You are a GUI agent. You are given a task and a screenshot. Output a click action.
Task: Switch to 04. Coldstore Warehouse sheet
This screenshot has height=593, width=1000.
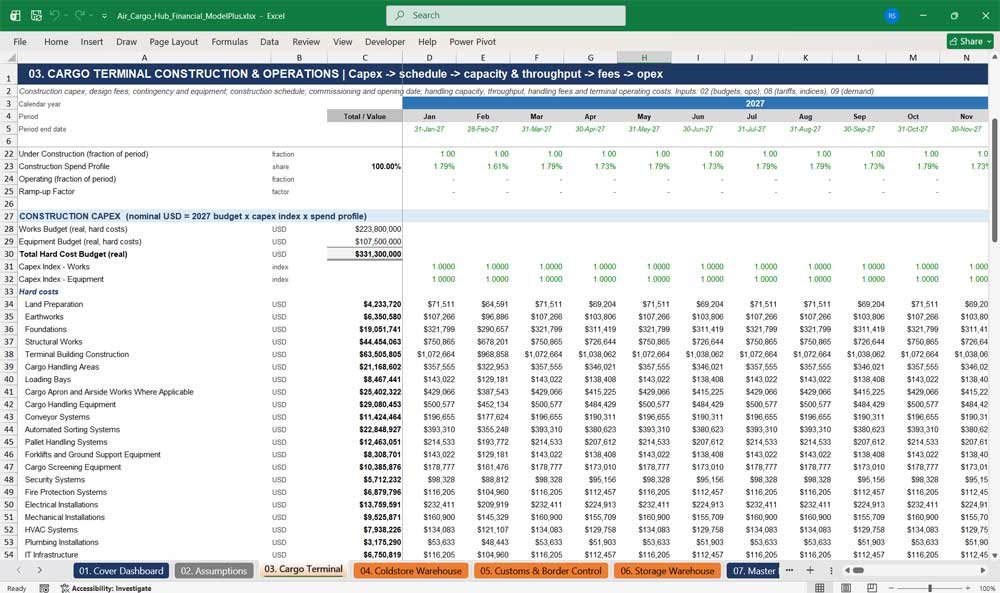pos(411,571)
